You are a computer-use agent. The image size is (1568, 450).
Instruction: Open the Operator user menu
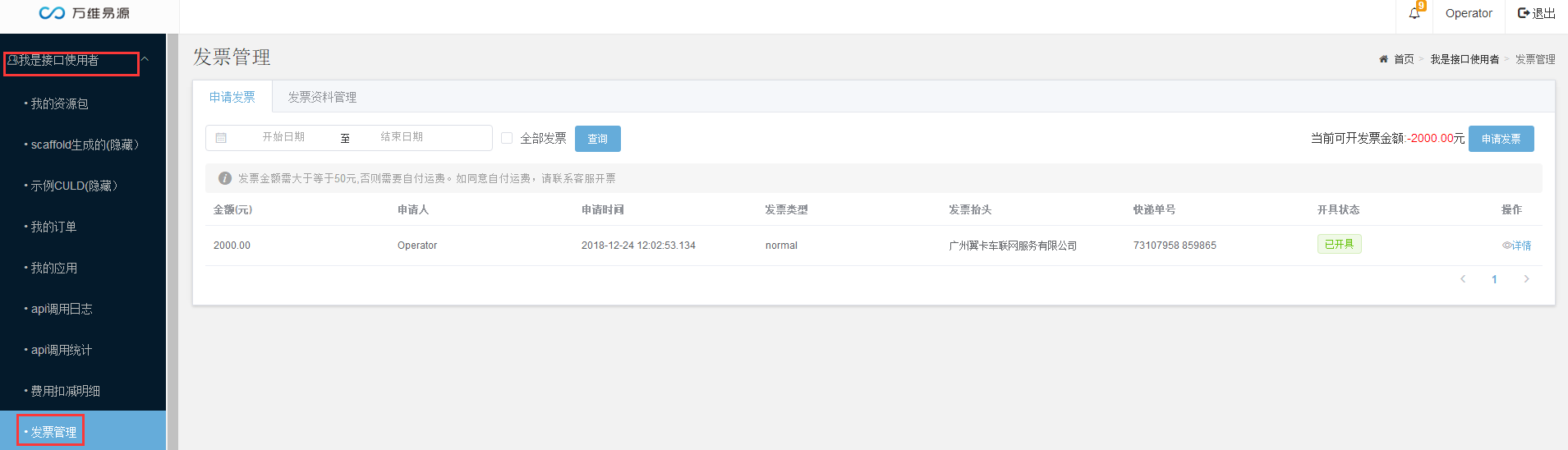(x=1469, y=13)
